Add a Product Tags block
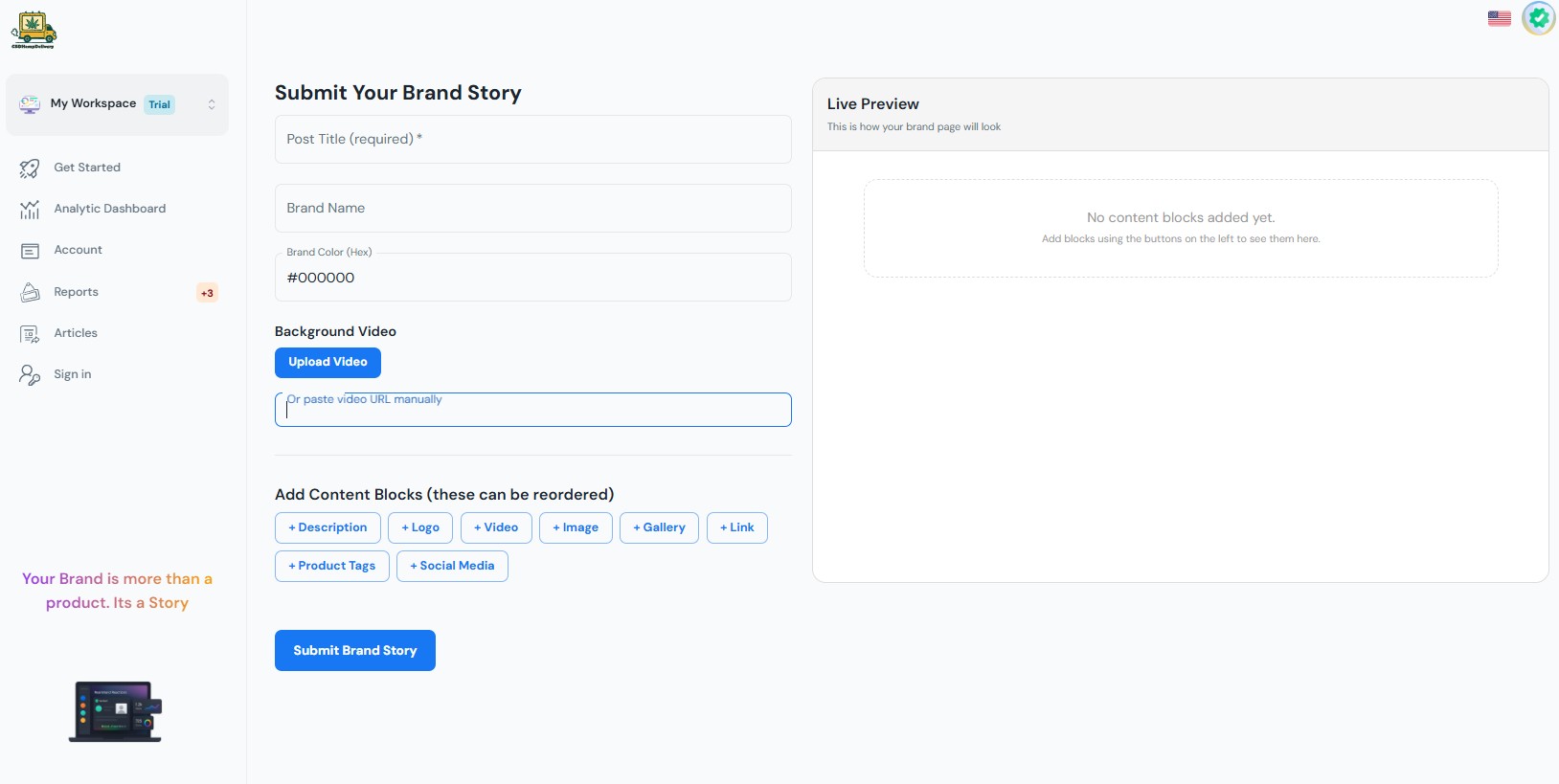This screenshot has height=784, width=1559. (332, 566)
